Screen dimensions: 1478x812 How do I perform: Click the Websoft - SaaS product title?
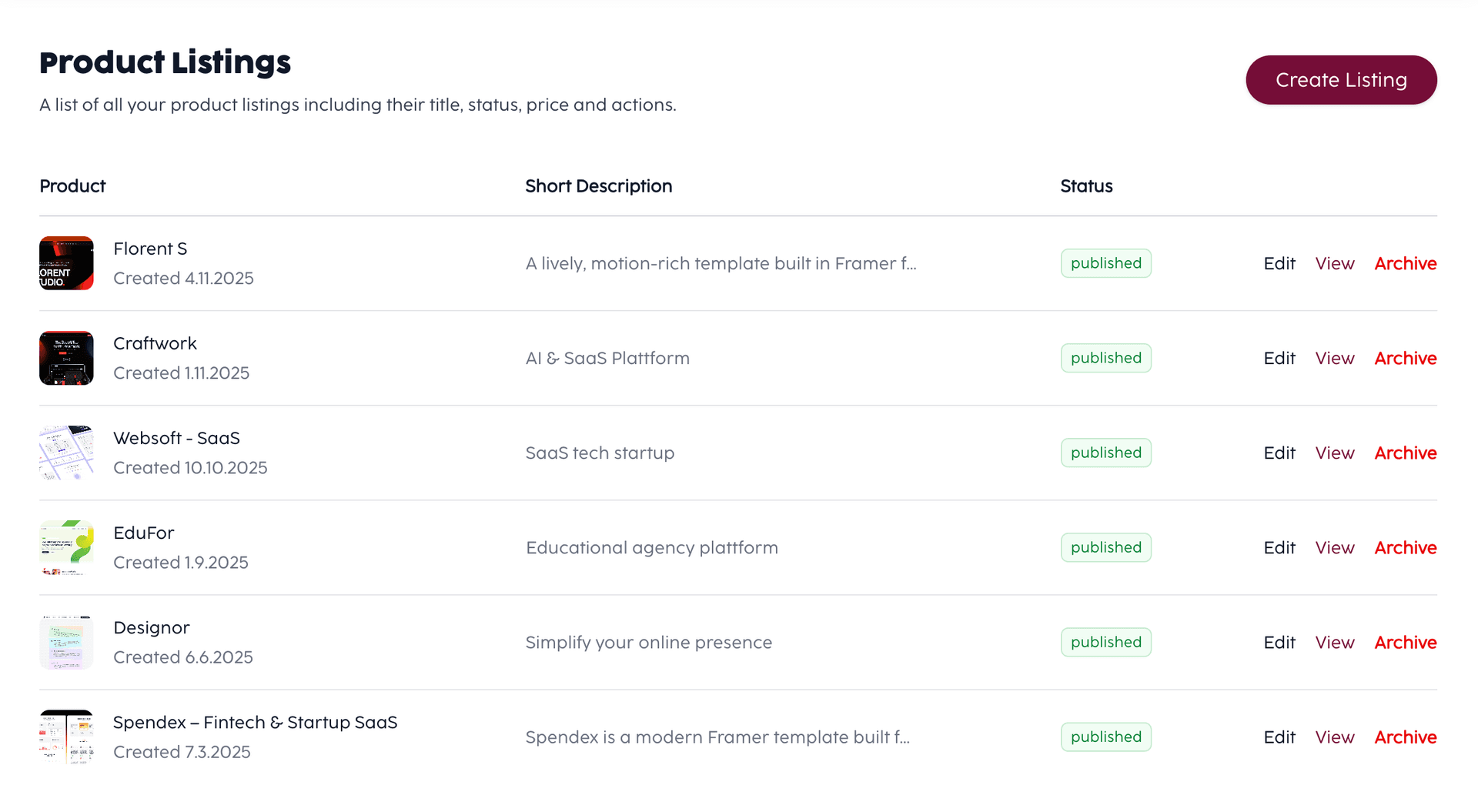coord(176,437)
